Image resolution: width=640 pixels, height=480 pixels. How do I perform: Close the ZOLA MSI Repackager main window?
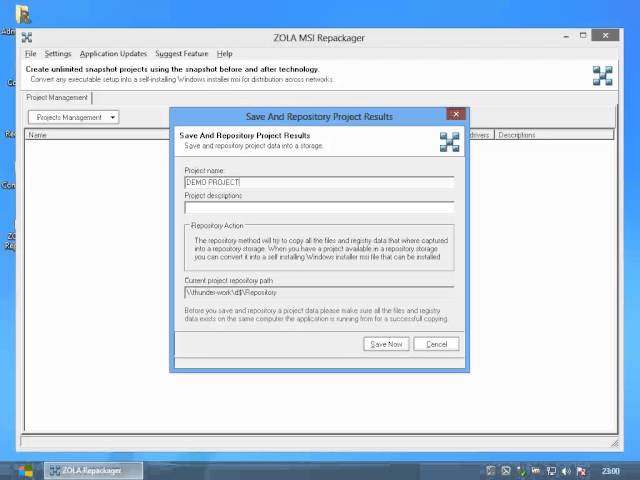tap(605, 36)
